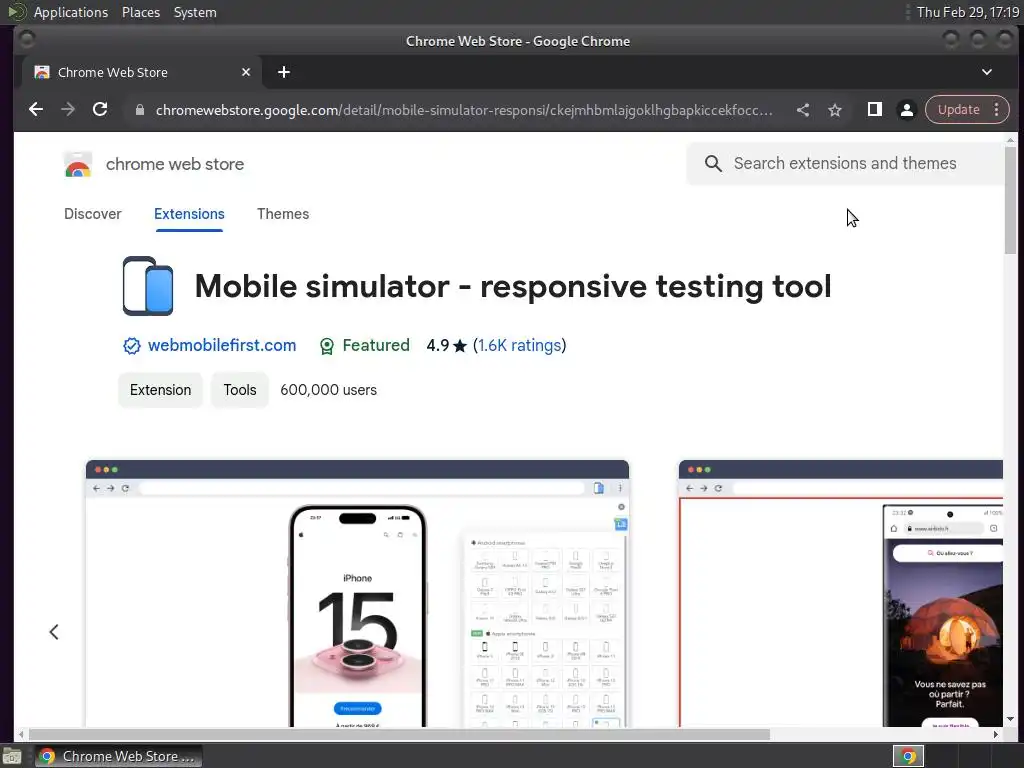Open a new tab with plus button
Image resolution: width=1024 pixels, height=768 pixels.
[x=283, y=72]
